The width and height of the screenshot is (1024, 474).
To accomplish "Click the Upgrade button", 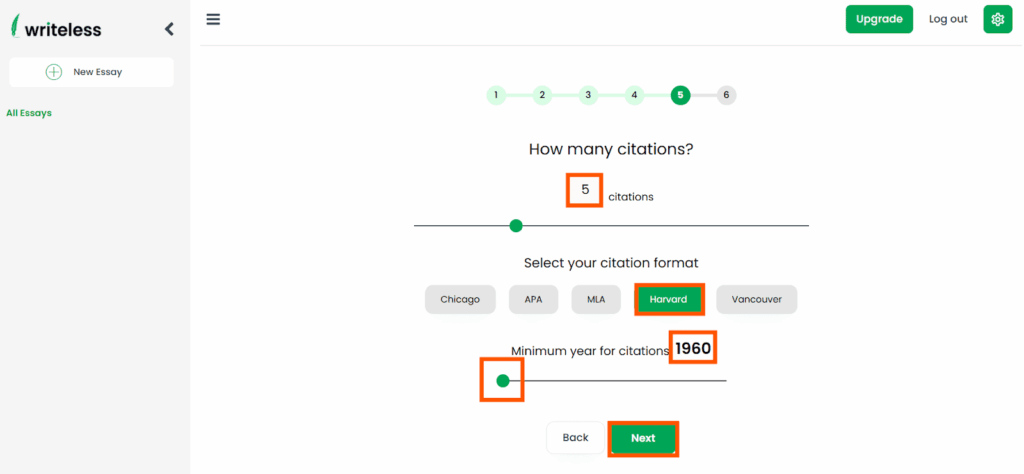I will coord(879,20).
